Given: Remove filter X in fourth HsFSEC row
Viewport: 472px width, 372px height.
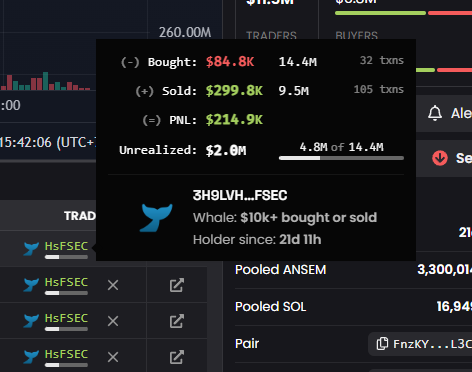Looking at the screenshot, I should [113, 357].
